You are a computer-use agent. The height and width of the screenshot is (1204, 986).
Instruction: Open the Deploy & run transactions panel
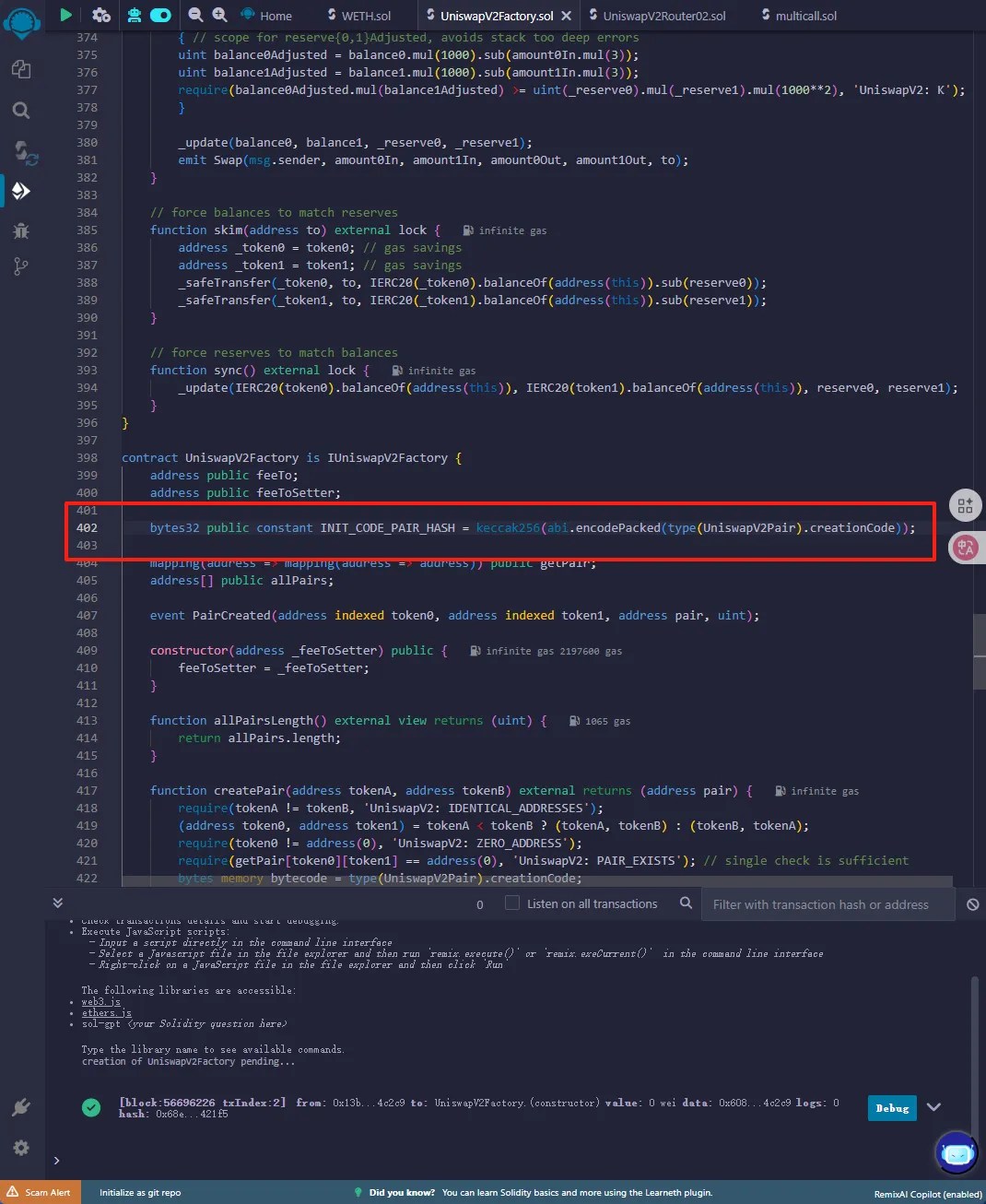pyautogui.click(x=21, y=191)
